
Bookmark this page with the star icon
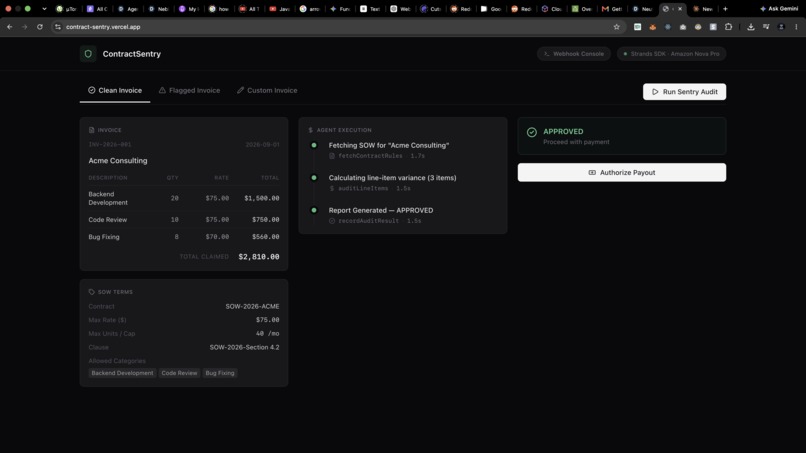pyautogui.click(x=616, y=27)
